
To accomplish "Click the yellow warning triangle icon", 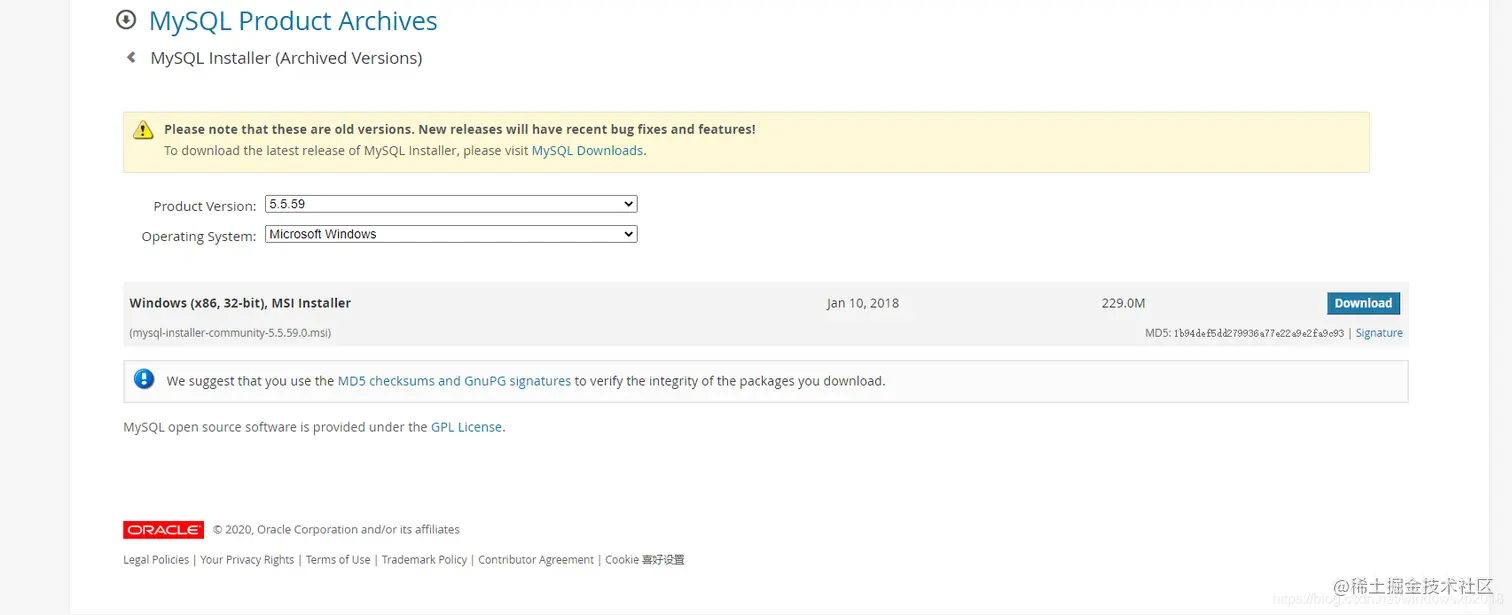I will 144,130.
